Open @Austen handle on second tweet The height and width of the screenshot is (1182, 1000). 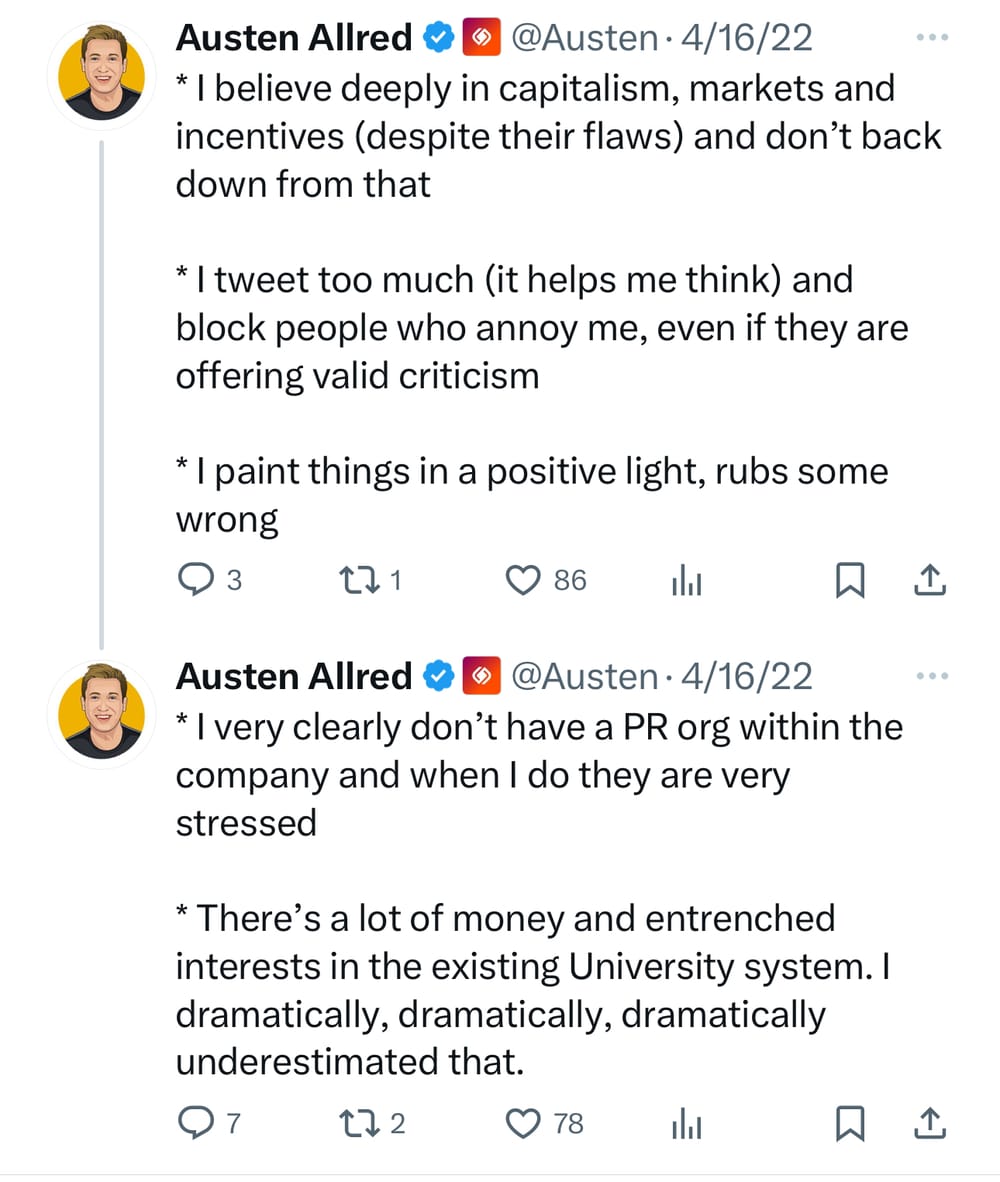click(x=584, y=677)
